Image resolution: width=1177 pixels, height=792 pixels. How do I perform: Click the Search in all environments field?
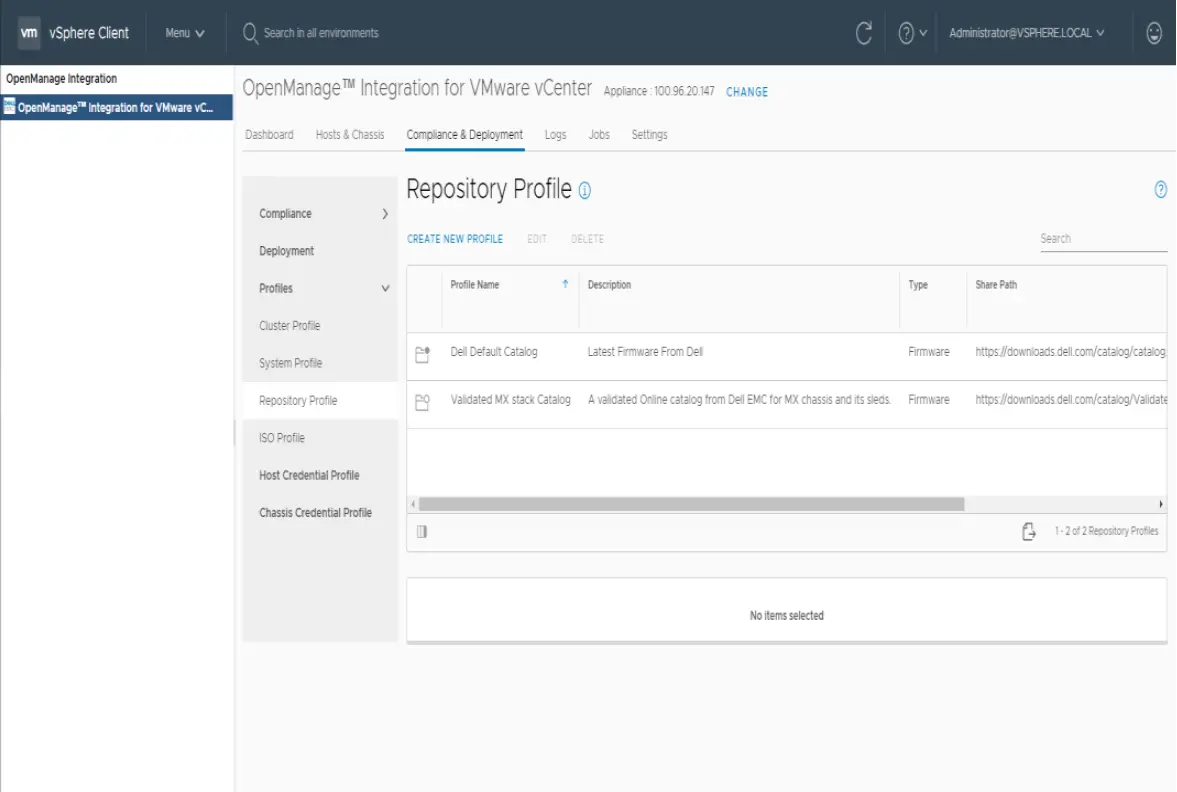pyautogui.click(x=321, y=33)
